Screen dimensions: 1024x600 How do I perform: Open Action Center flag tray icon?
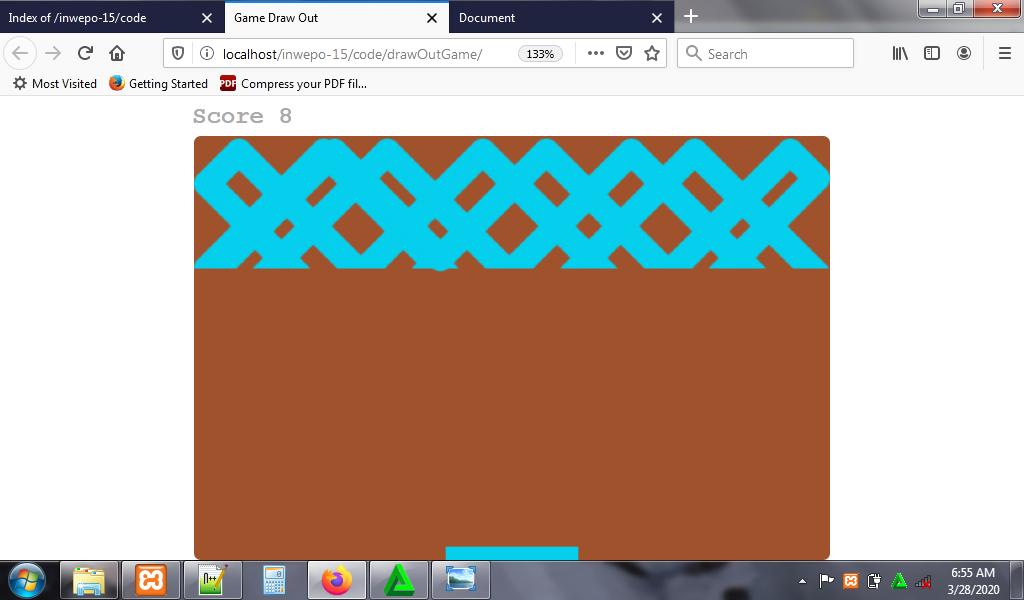(826, 580)
